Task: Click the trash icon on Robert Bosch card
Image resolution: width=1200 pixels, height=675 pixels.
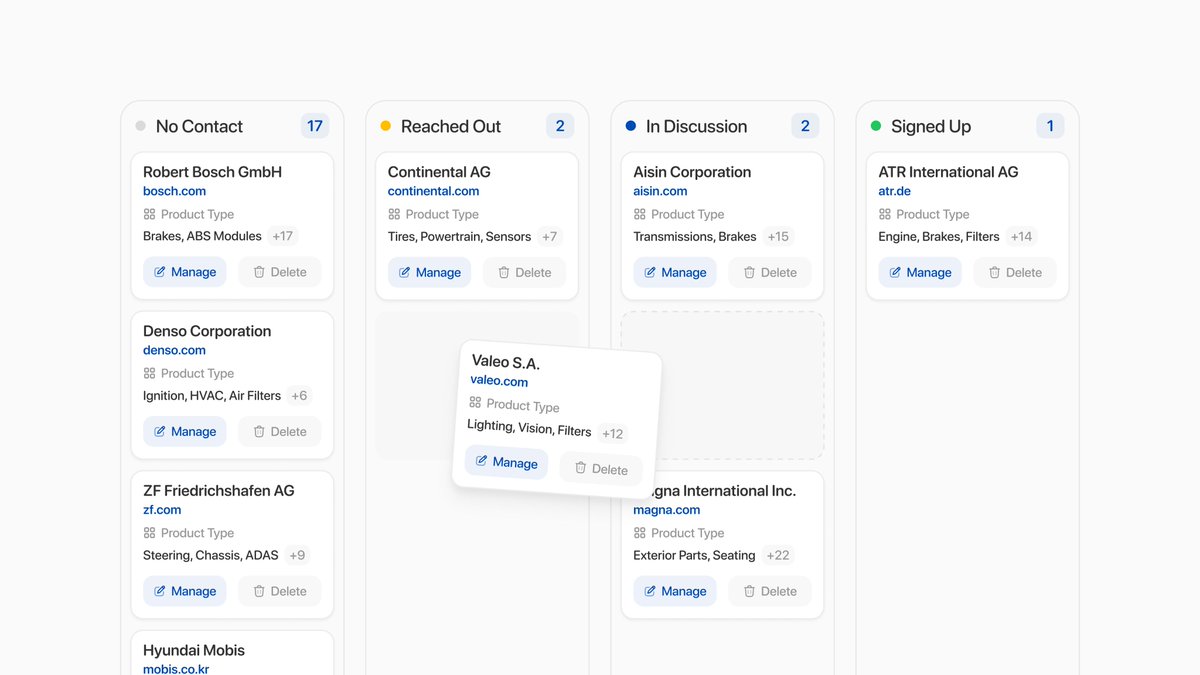Action: [x=259, y=272]
